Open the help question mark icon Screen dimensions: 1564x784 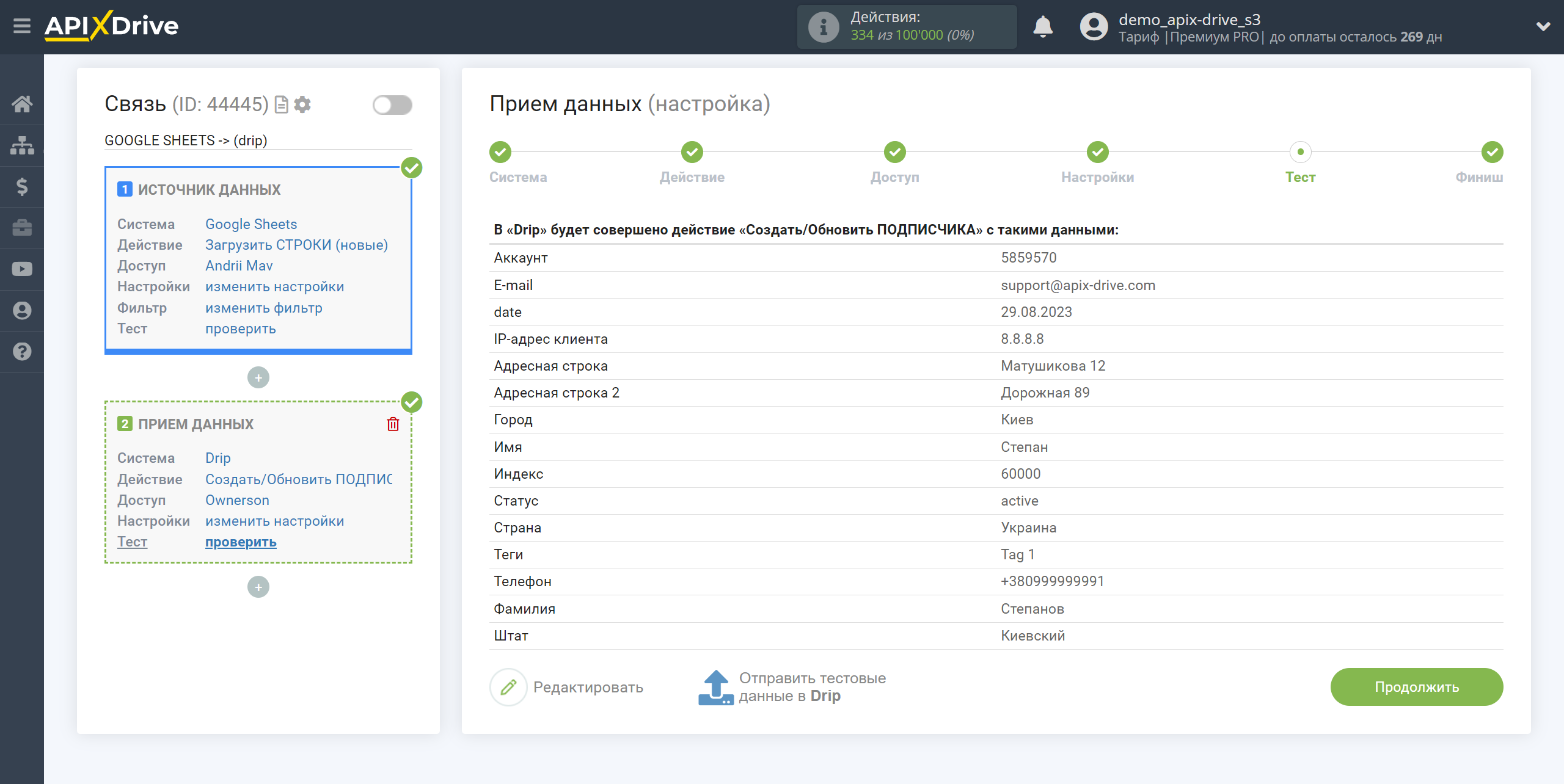click(22, 352)
